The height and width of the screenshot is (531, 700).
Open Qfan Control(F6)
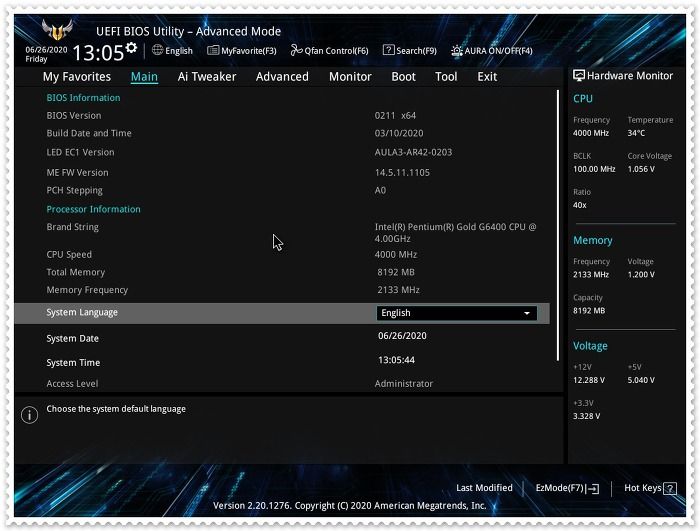(329, 50)
